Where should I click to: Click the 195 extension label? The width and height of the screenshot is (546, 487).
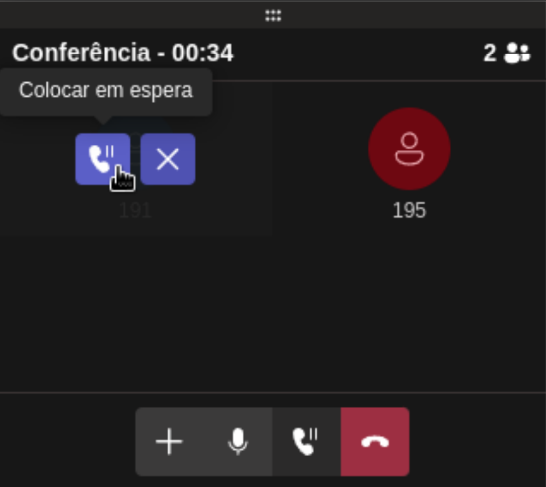[x=409, y=210]
